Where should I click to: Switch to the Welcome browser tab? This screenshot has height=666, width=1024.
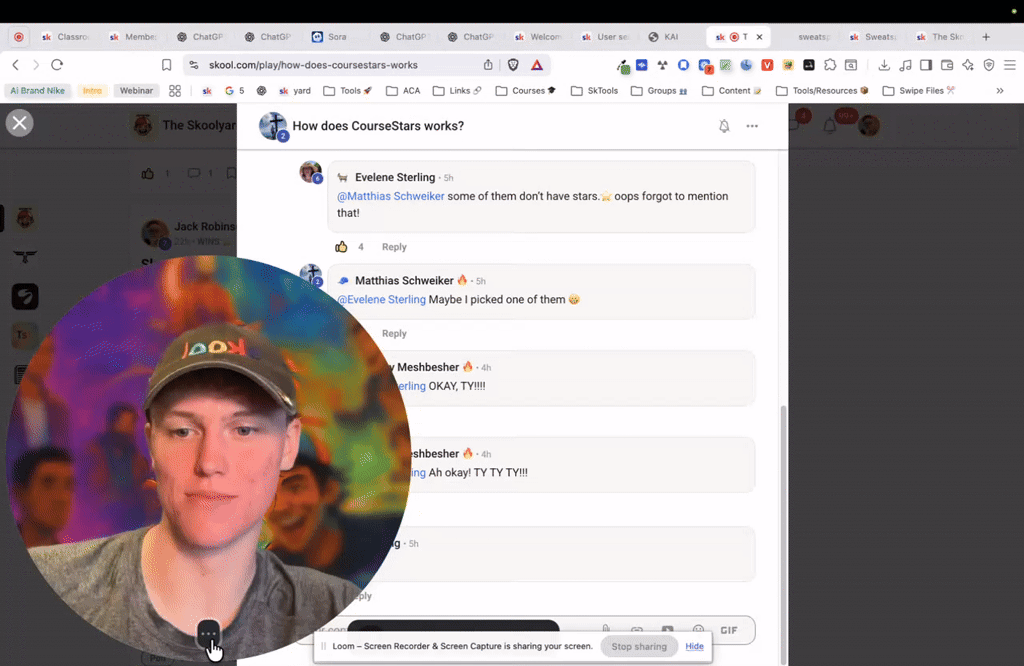click(538, 37)
